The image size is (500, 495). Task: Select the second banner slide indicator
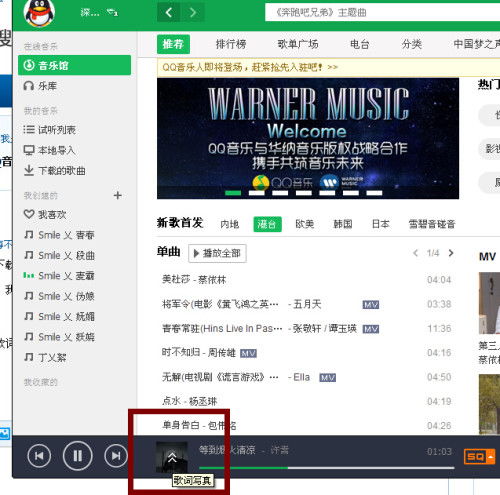(256, 193)
